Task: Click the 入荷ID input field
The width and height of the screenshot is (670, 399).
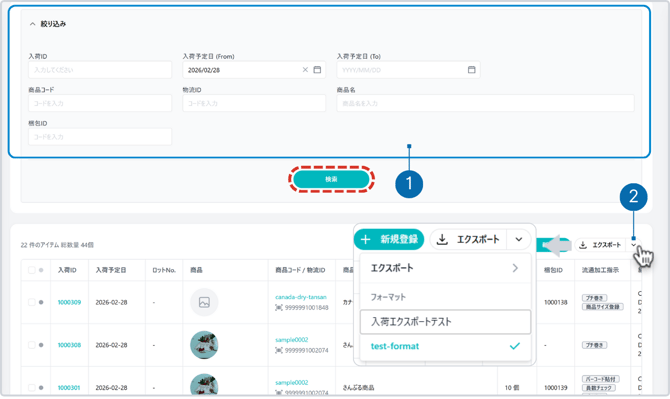Action: (x=100, y=70)
